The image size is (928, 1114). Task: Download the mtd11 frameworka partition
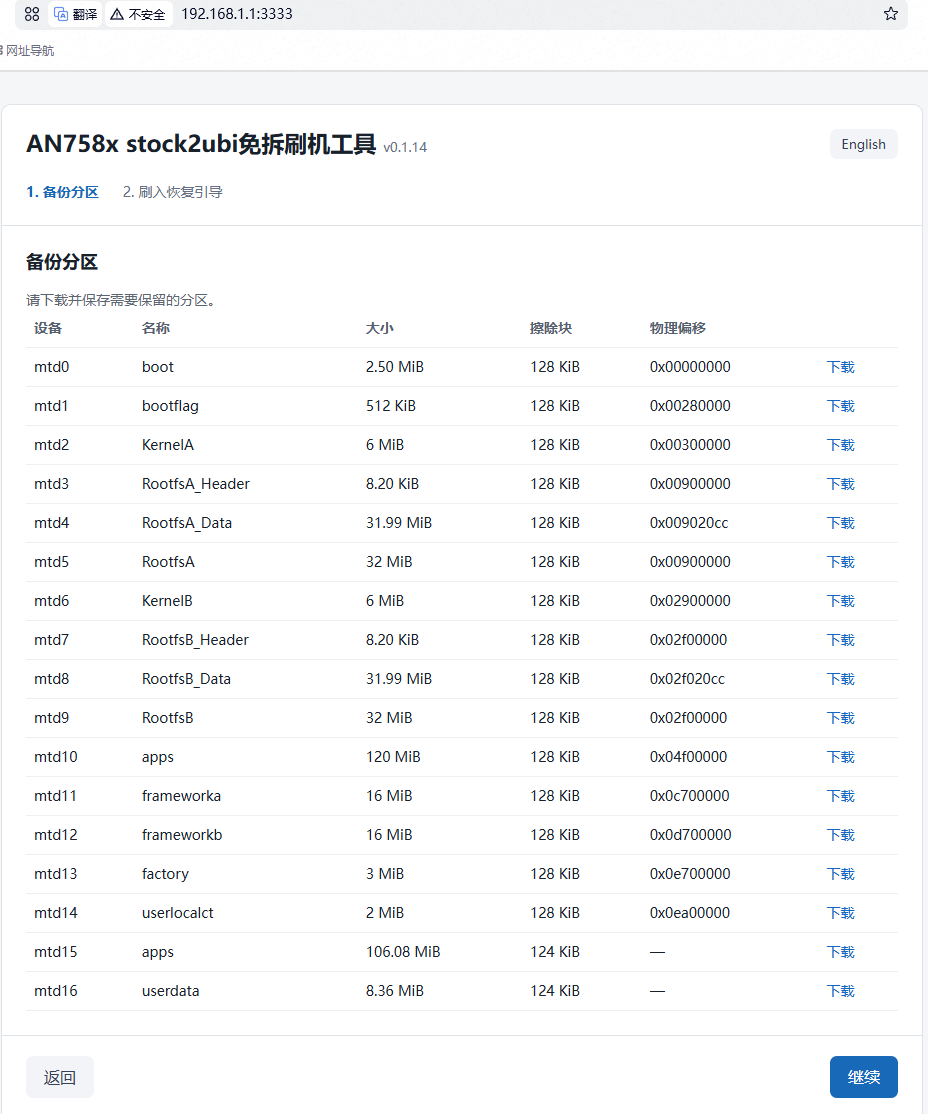[841, 796]
